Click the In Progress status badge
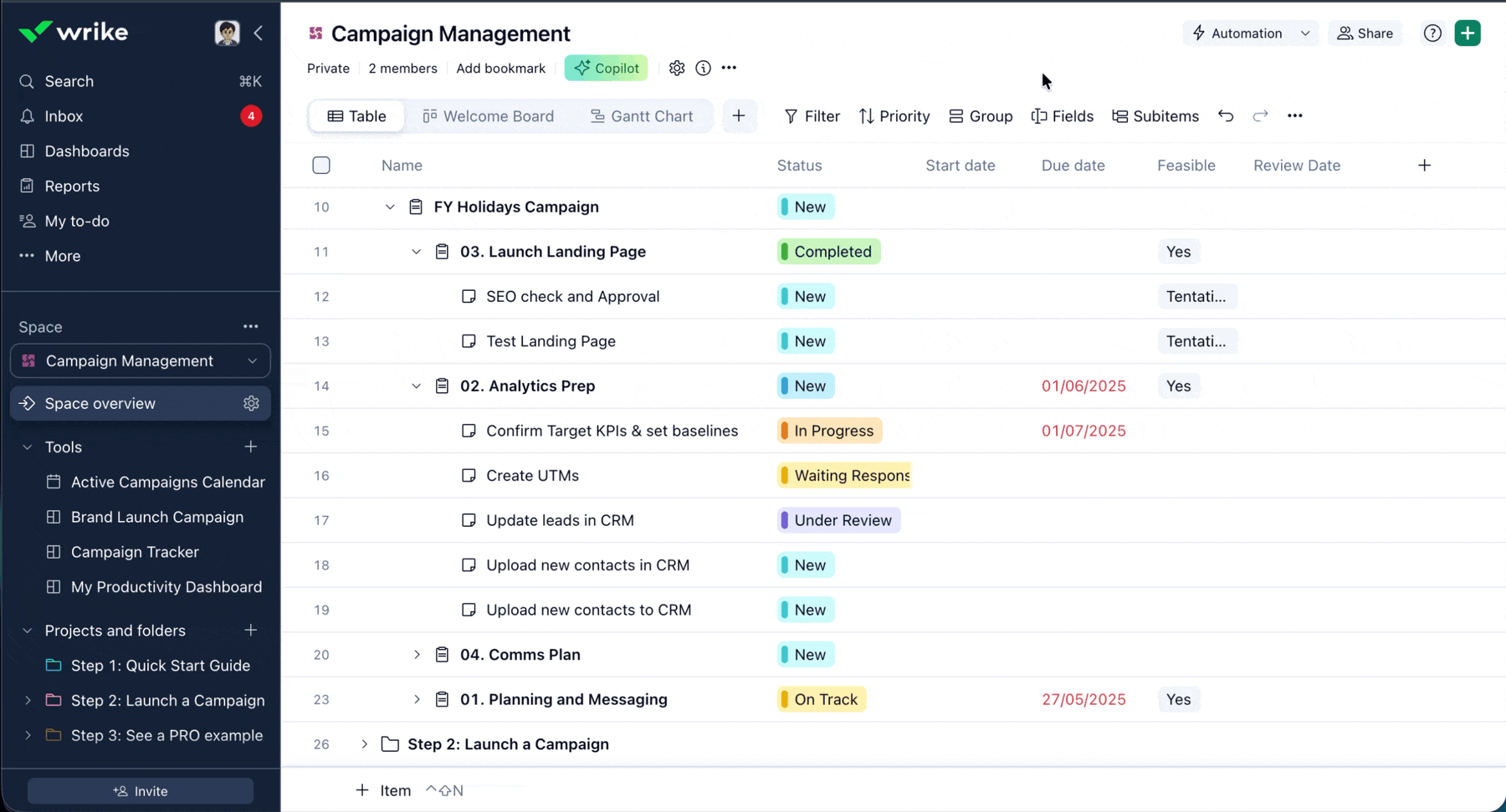Viewport: 1506px width, 812px height. tap(829, 431)
